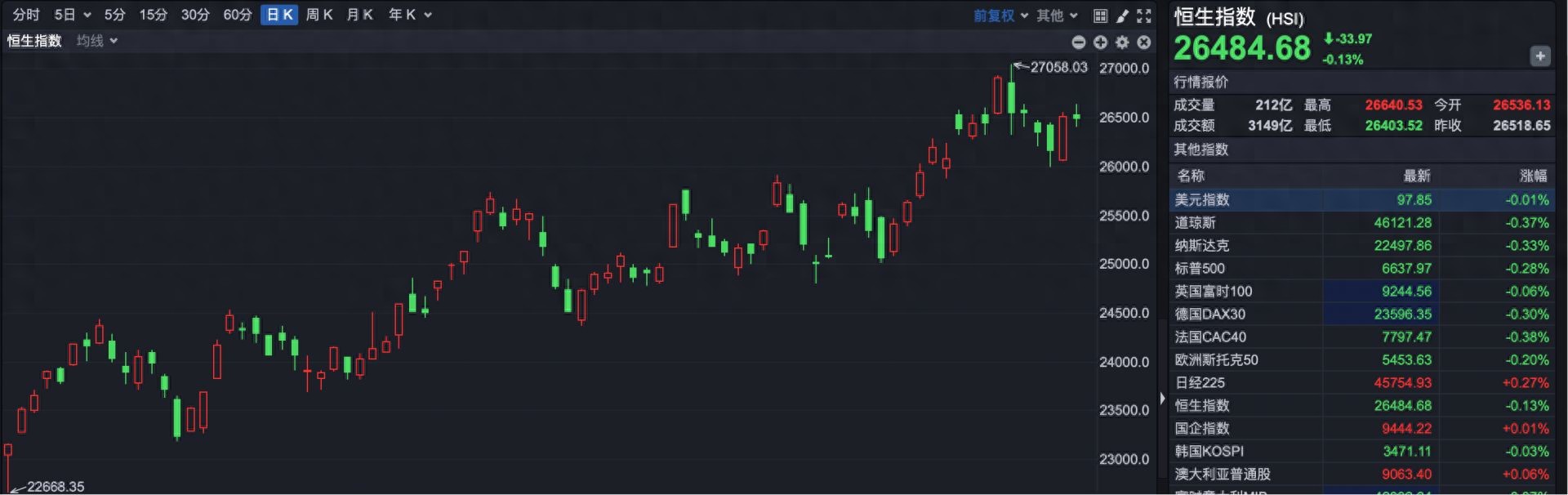Viewport: 1568px width, 495px height.
Task: Open the grid layout icon in toolbar
Action: click(x=1100, y=16)
